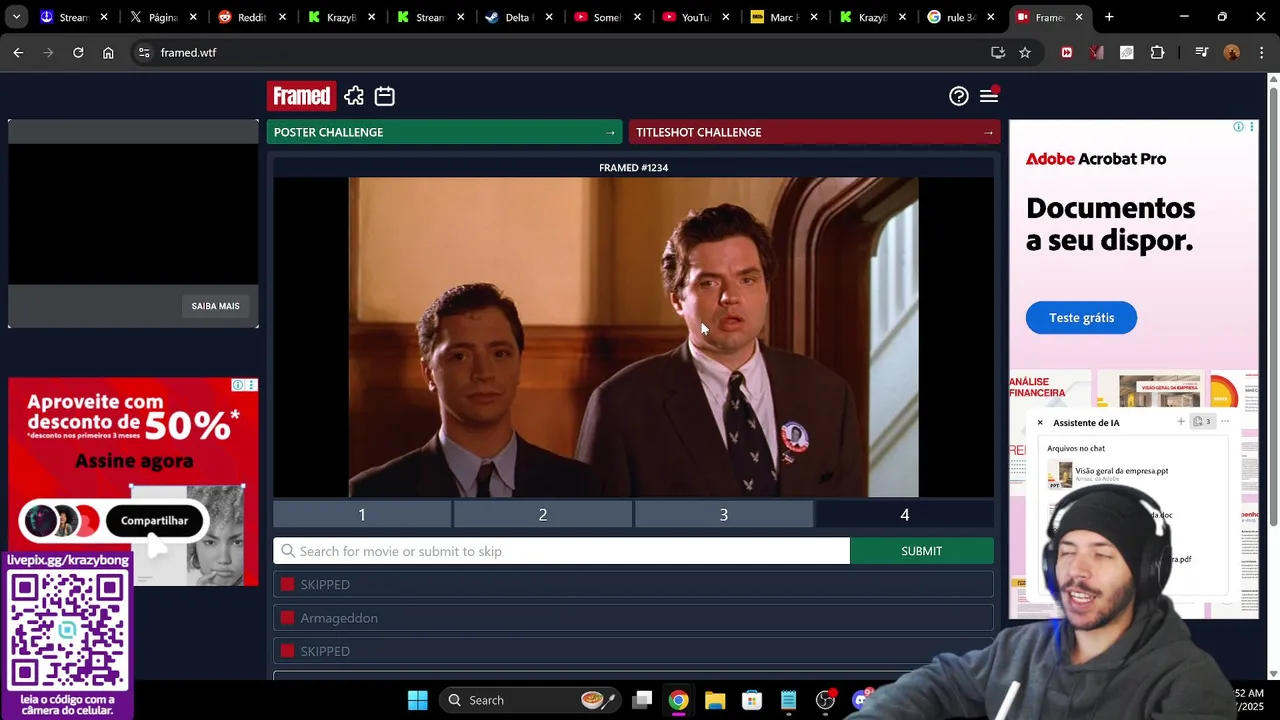Click the FRAMED #1234 title text
This screenshot has height=720, width=1280.
click(633, 168)
